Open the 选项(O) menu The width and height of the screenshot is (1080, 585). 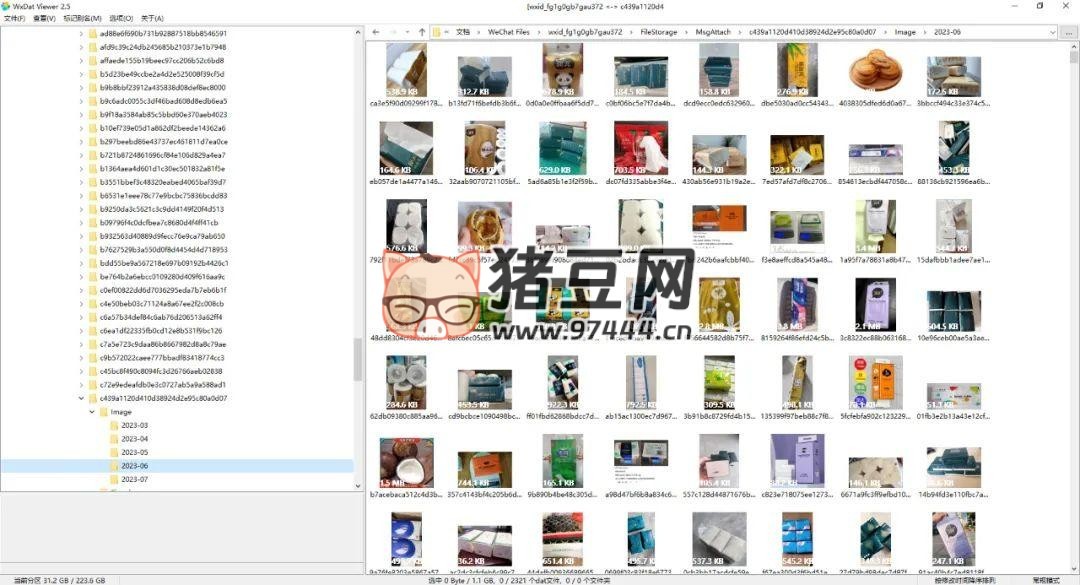(121, 18)
